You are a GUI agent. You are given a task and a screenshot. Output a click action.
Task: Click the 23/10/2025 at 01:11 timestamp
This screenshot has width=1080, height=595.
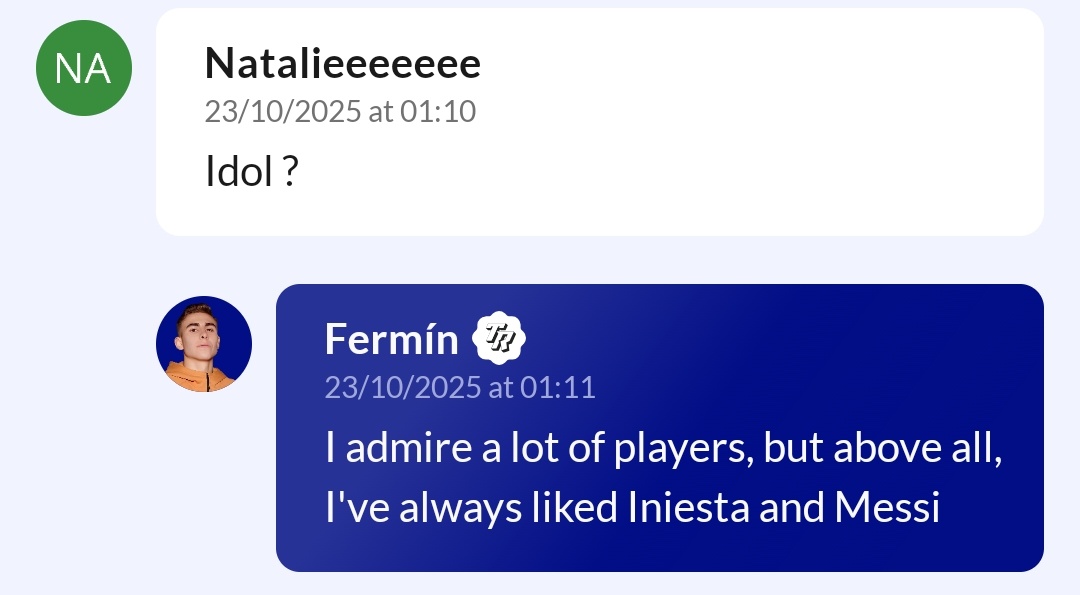tap(460, 387)
